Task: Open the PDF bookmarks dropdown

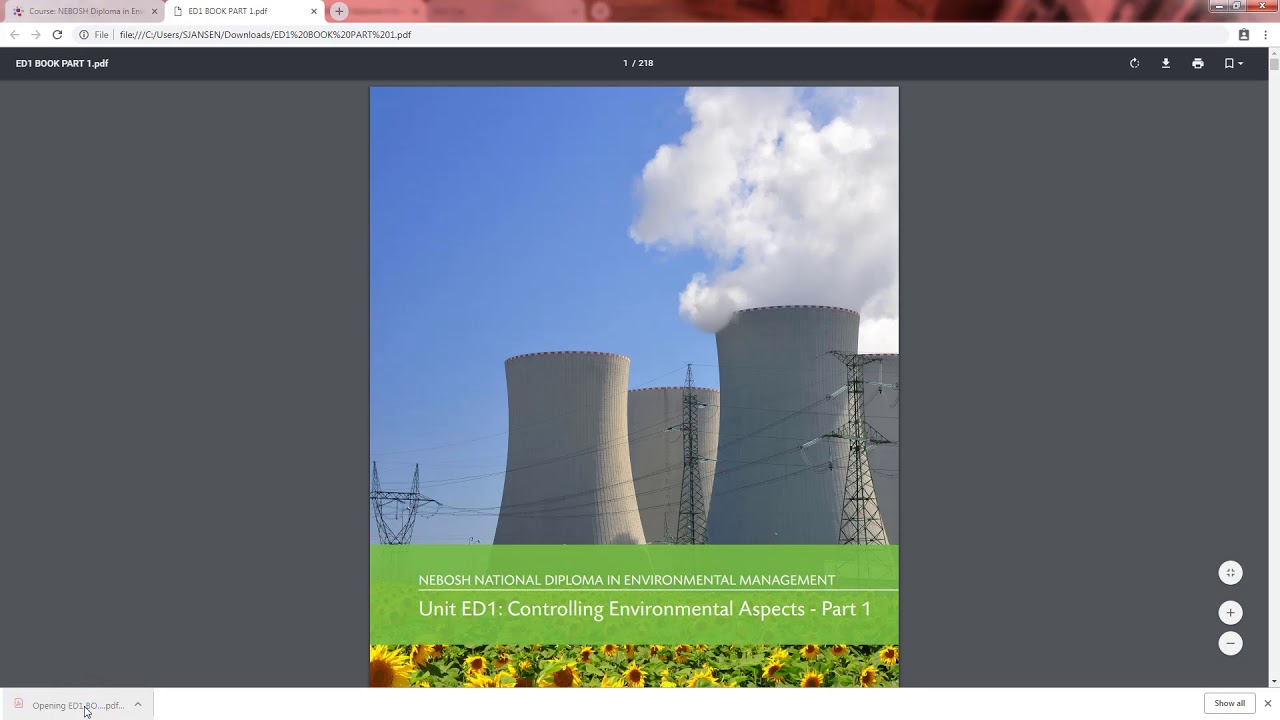Action: [x=1234, y=63]
